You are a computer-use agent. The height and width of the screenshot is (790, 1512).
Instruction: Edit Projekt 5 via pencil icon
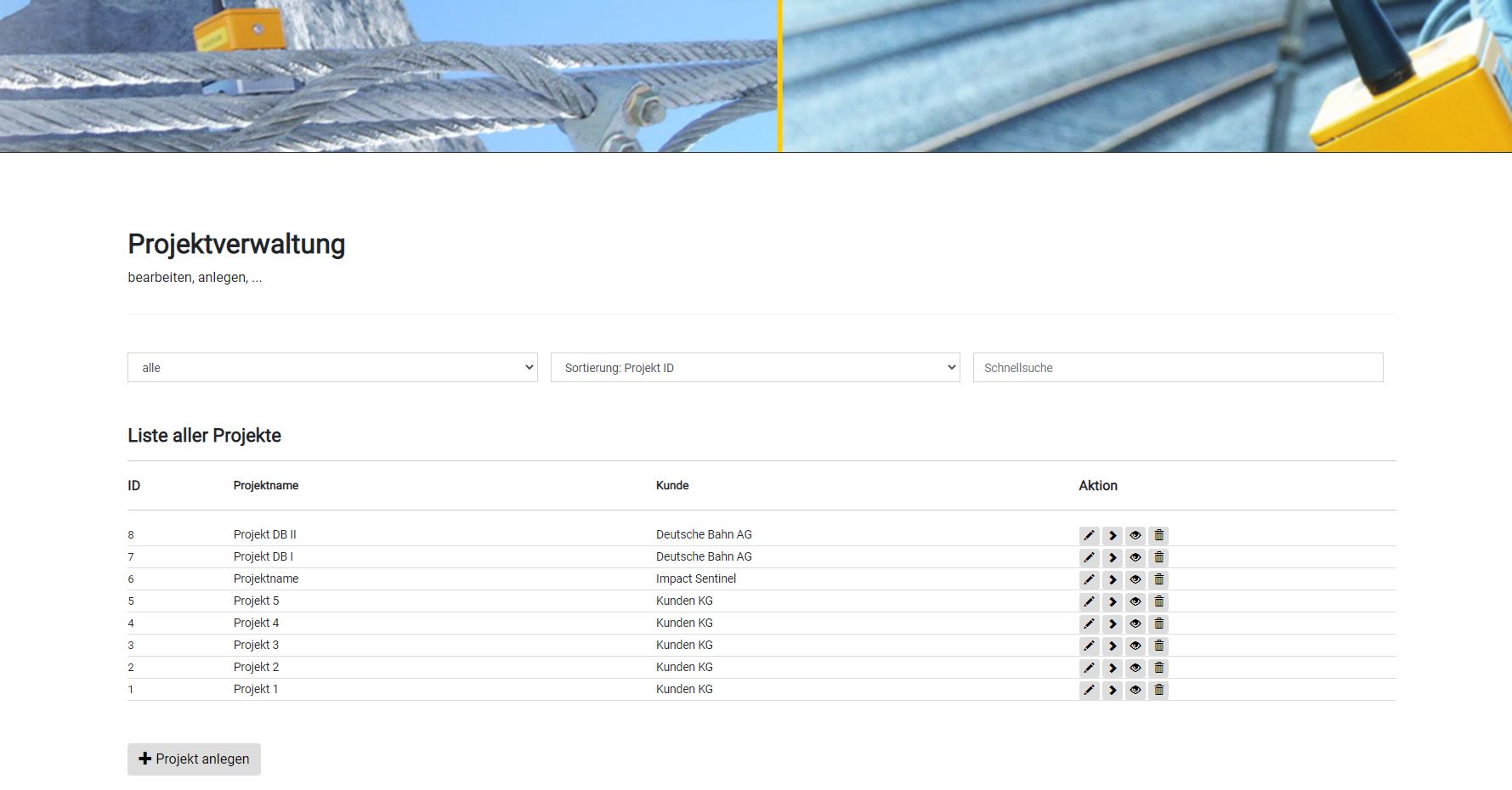pyautogui.click(x=1089, y=601)
